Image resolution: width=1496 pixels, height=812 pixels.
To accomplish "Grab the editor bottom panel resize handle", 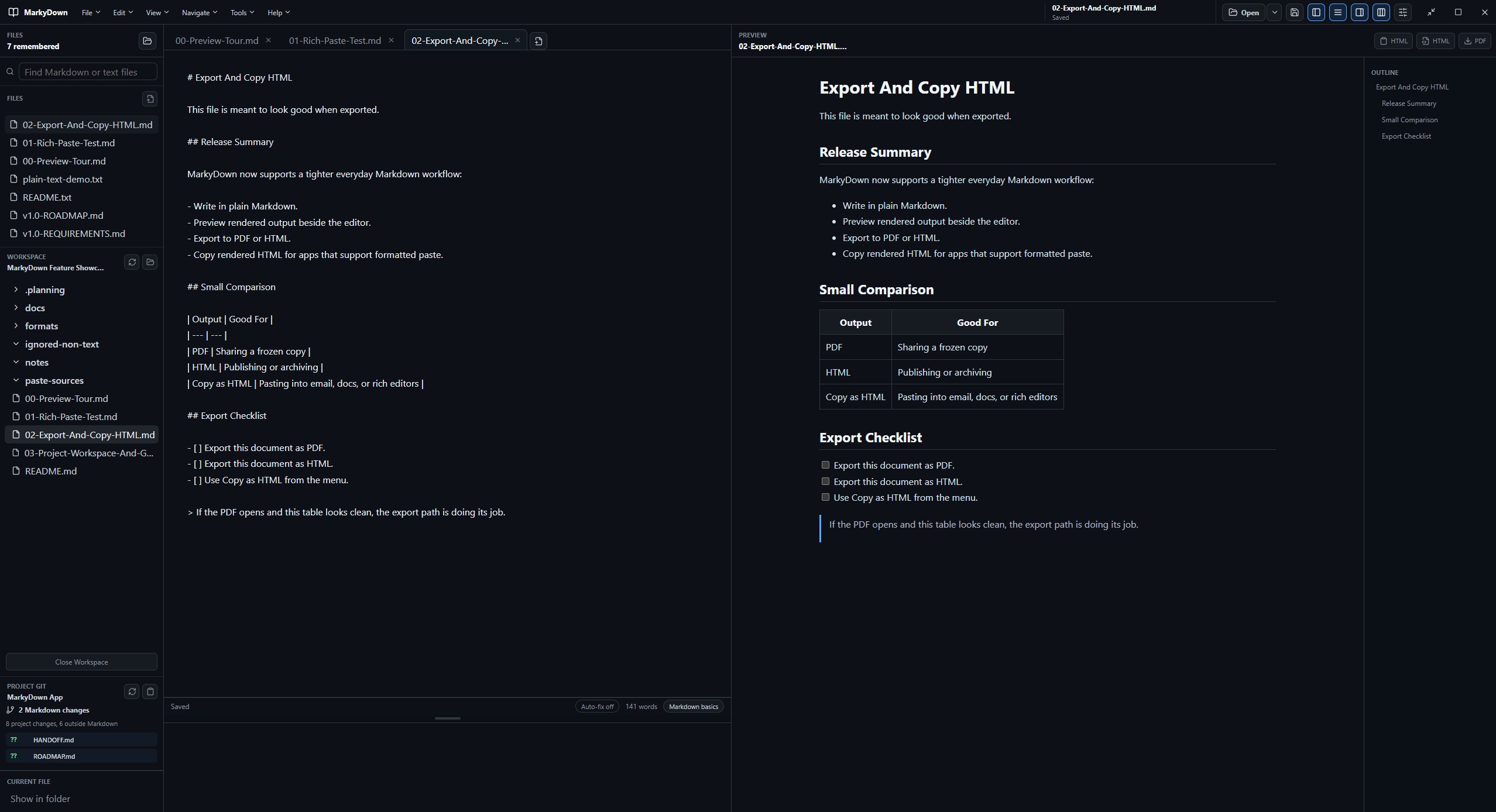I will click(448, 718).
